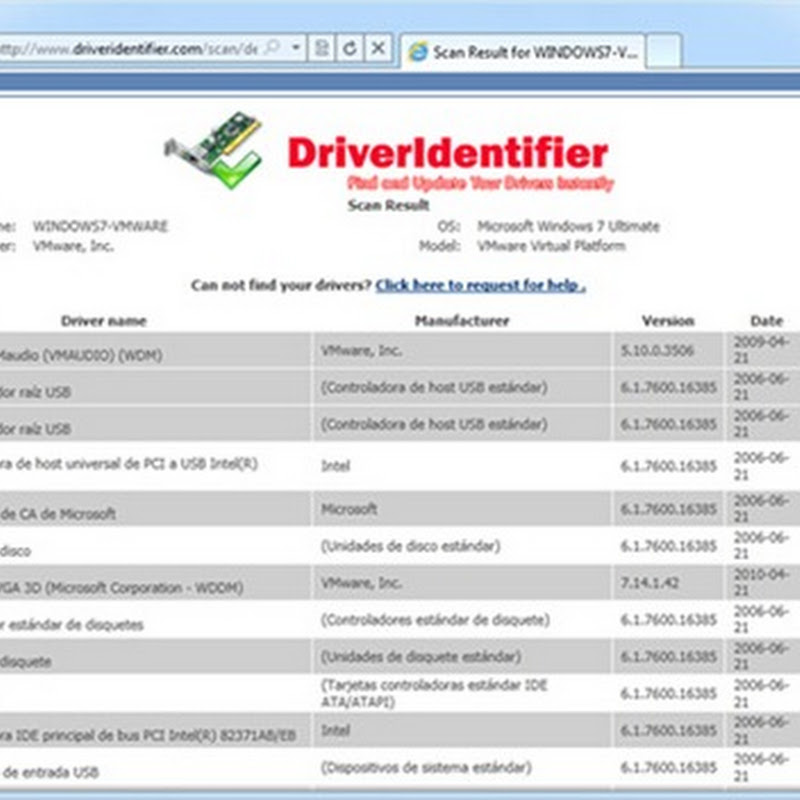Click the Internet Explorer icon on tab
800x800 pixels.
(418, 52)
